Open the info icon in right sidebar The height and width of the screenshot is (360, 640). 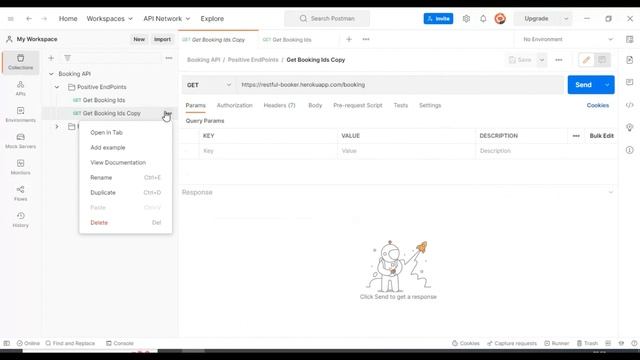point(629,150)
